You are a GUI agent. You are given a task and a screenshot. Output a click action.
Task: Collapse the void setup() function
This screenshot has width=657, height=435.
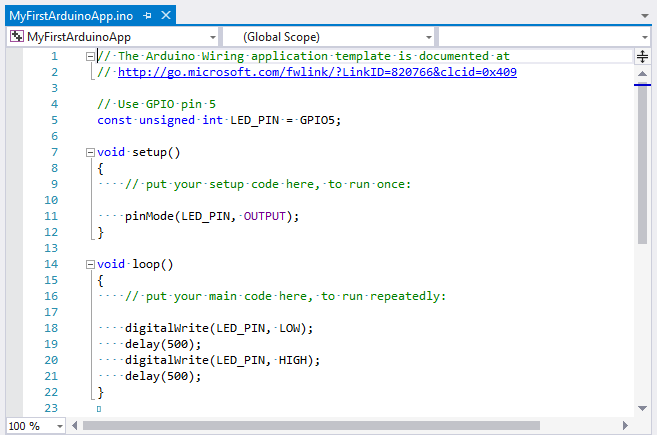click(x=90, y=153)
